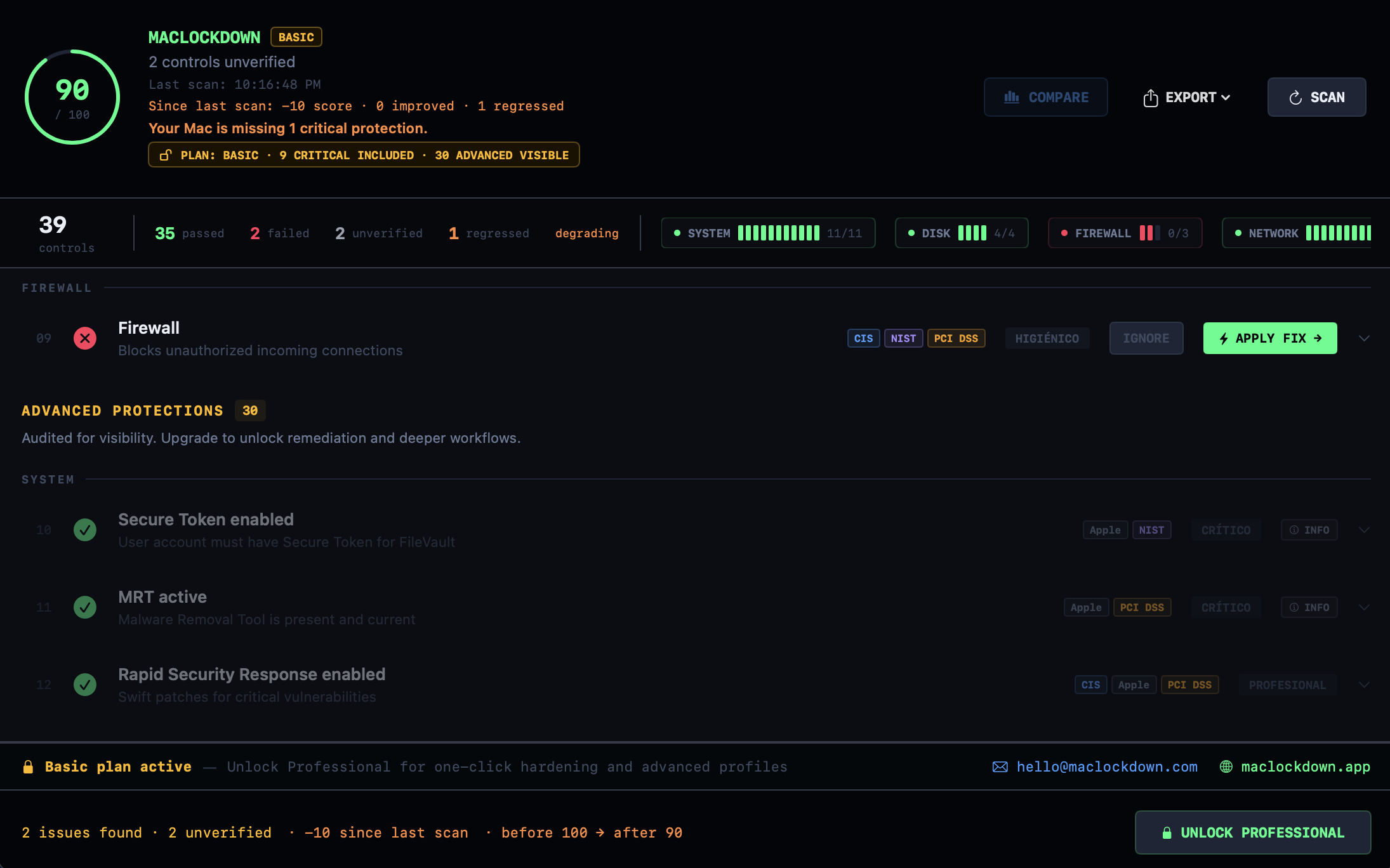Click green check icon for MRT active
The height and width of the screenshot is (868, 1390).
coord(85,607)
